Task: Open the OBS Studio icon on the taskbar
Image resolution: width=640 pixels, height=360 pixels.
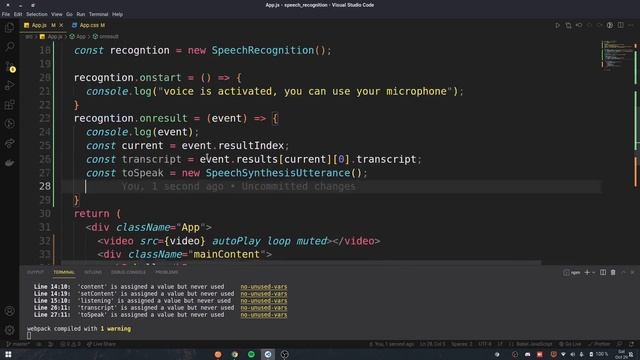Action: coord(284,354)
